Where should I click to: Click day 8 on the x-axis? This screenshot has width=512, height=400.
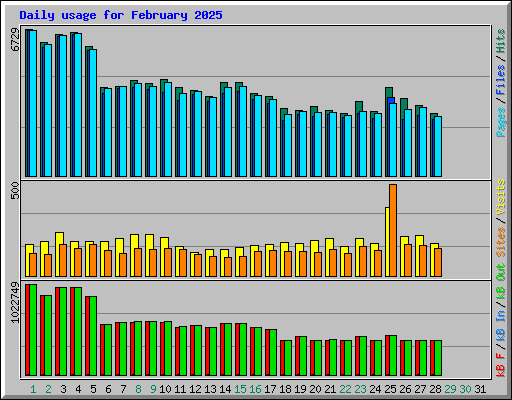coord(138,389)
